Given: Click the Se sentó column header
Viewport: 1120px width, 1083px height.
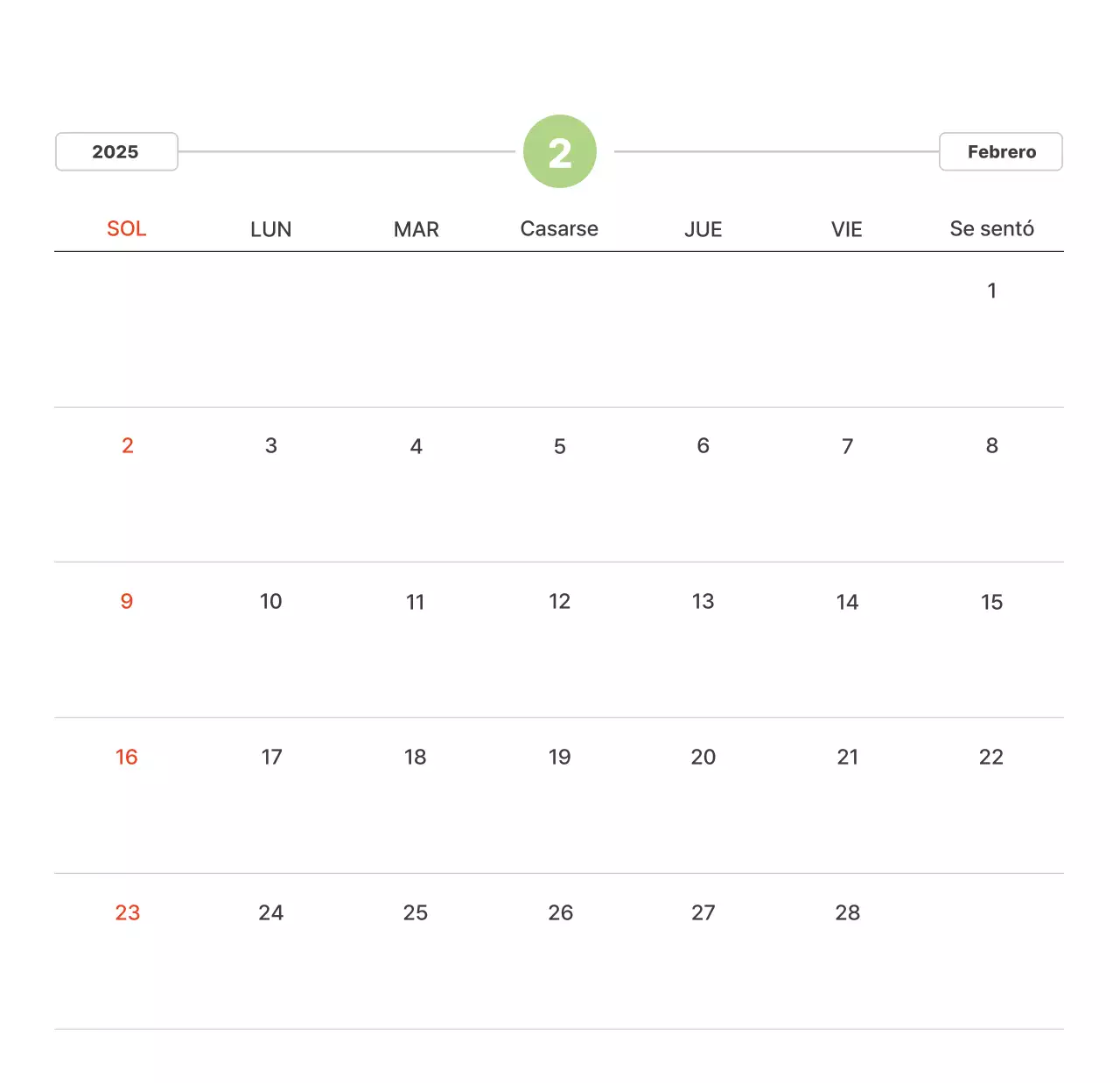Looking at the screenshot, I should (x=991, y=229).
